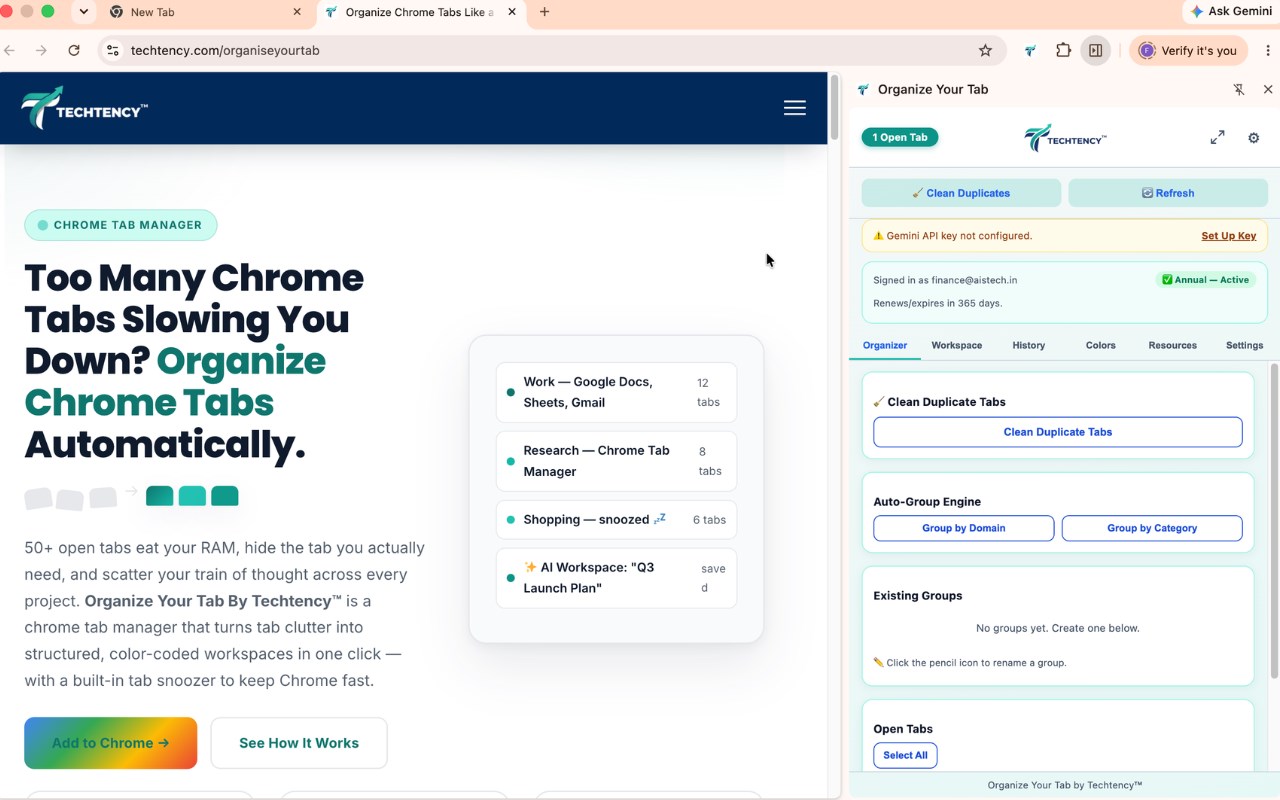Open the Resources tab
Image resolution: width=1280 pixels, height=800 pixels.
coord(1173,345)
